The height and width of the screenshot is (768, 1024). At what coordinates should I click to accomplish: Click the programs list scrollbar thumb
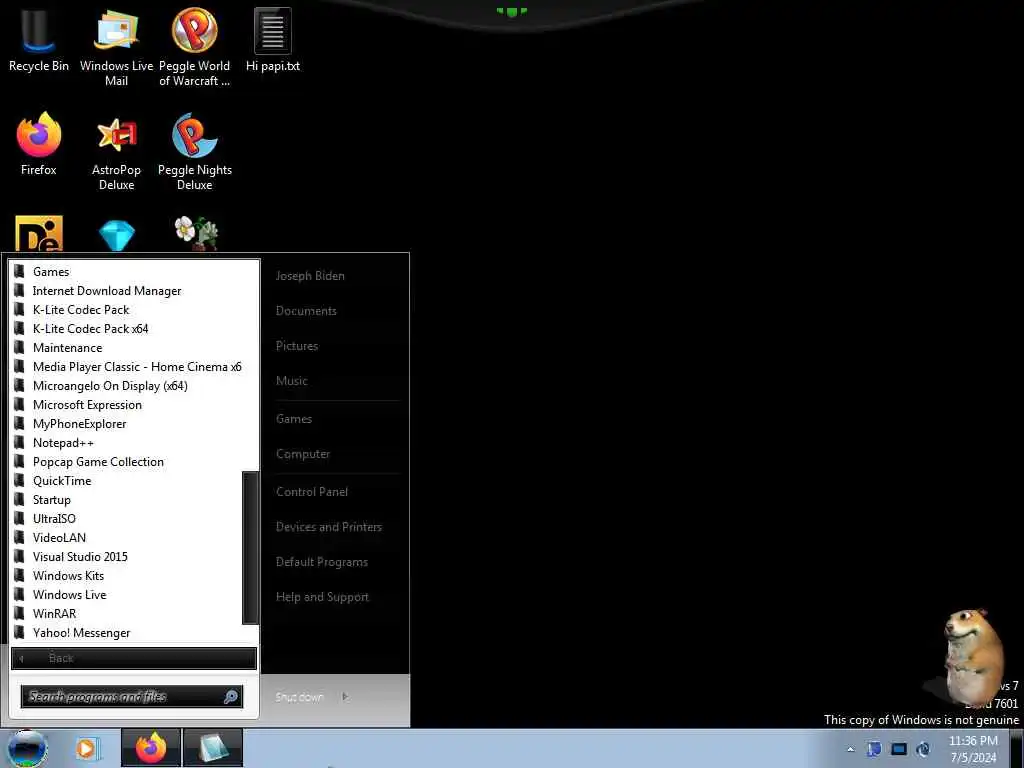[250, 547]
